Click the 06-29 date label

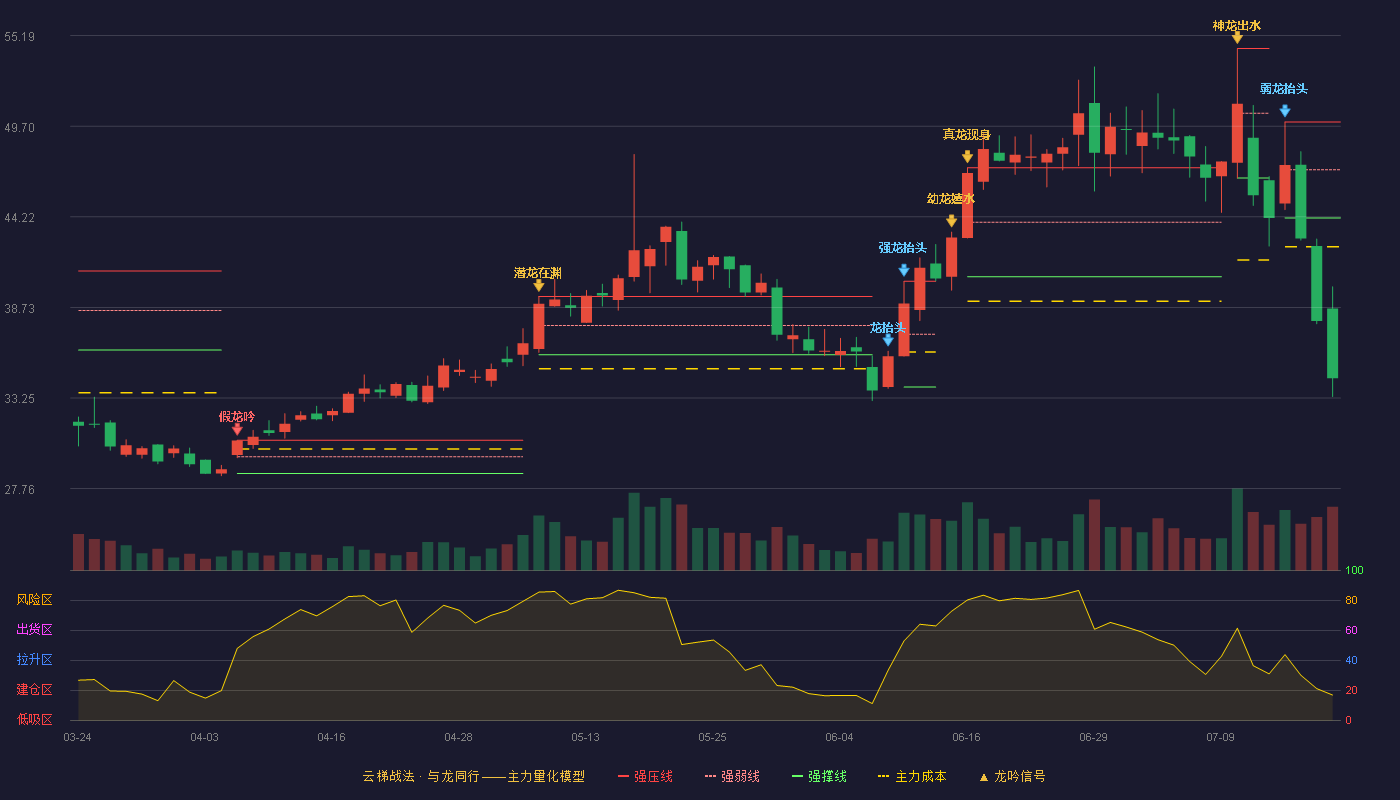(1093, 737)
